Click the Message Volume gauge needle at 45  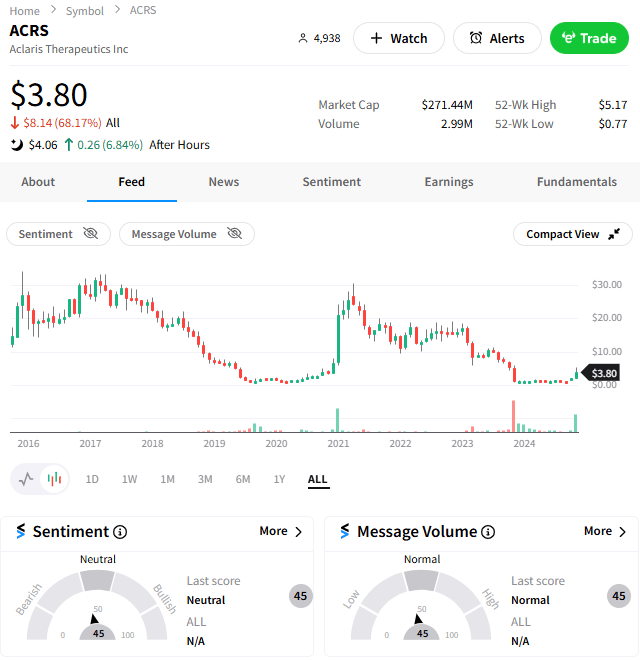click(x=418, y=619)
